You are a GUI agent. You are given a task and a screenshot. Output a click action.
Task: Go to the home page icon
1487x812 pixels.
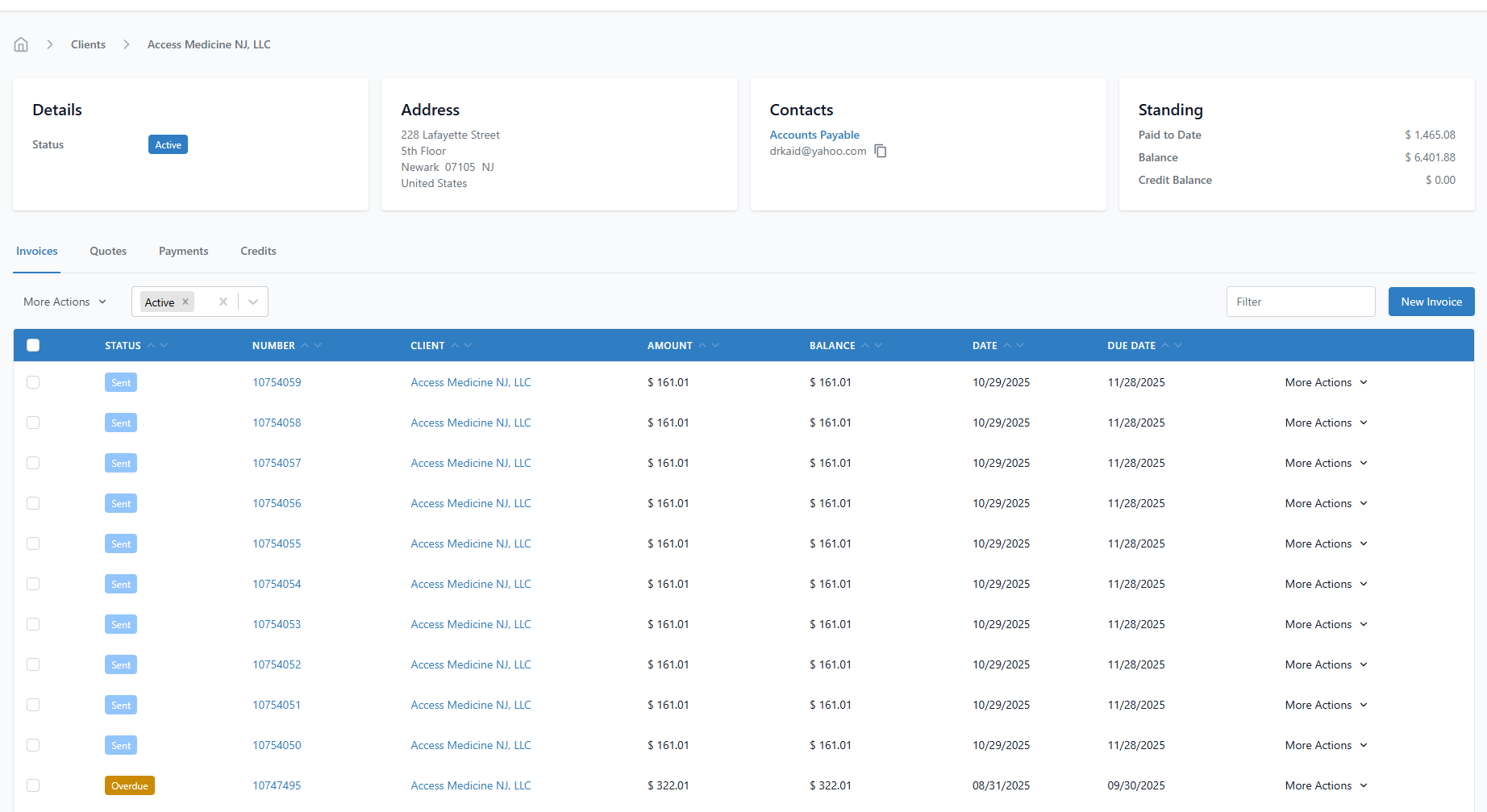click(x=21, y=44)
